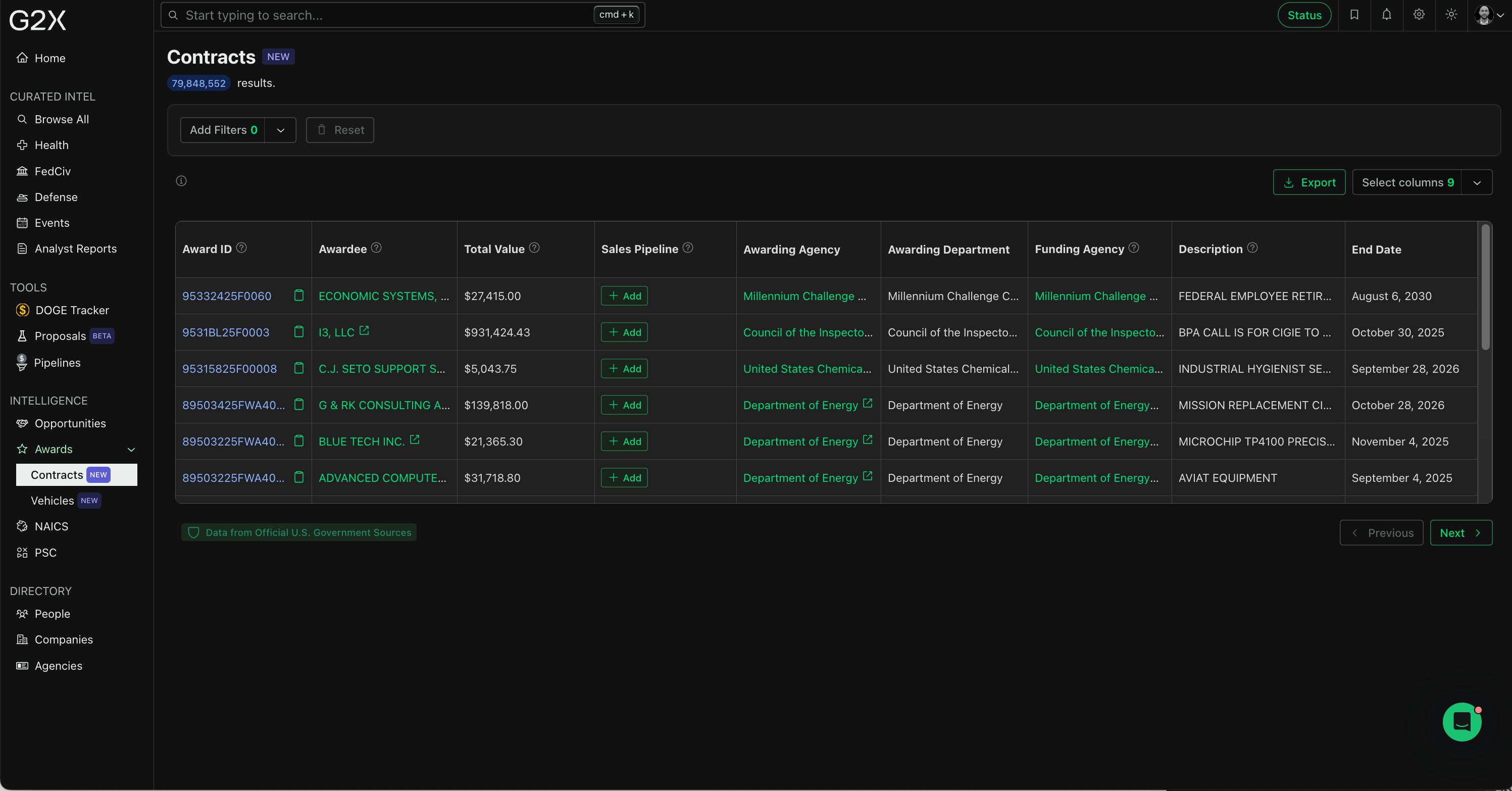Open FedCiv intel section
Image resolution: width=1512 pixels, height=791 pixels.
(x=43, y=171)
